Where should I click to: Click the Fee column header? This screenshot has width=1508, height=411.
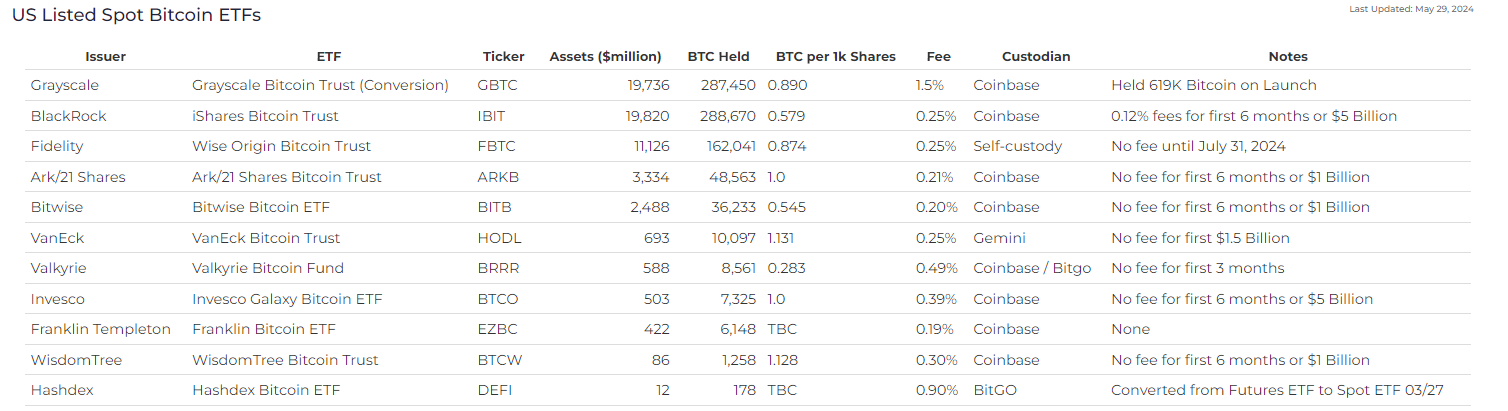click(938, 57)
